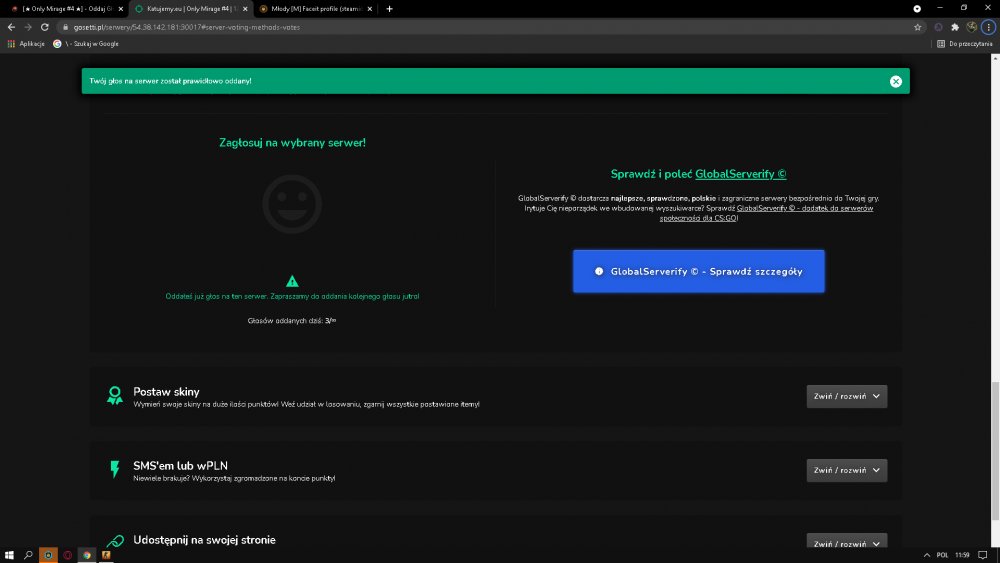Click the lightning bolt icon beside SMS'em lub wPLN
The width and height of the screenshot is (1000, 563).
pyautogui.click(x=115, y=469)
